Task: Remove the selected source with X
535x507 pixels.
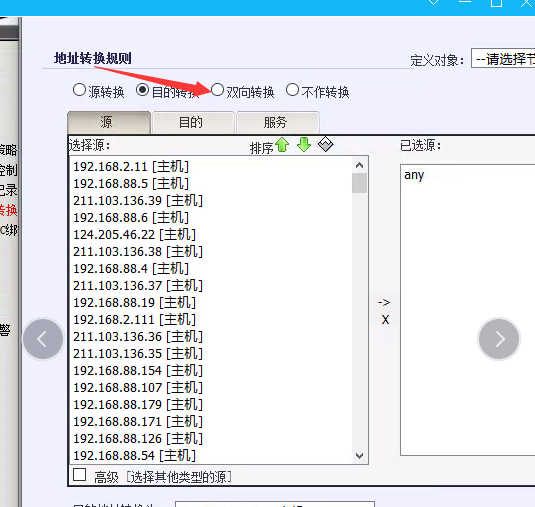Action: [385, 320]
